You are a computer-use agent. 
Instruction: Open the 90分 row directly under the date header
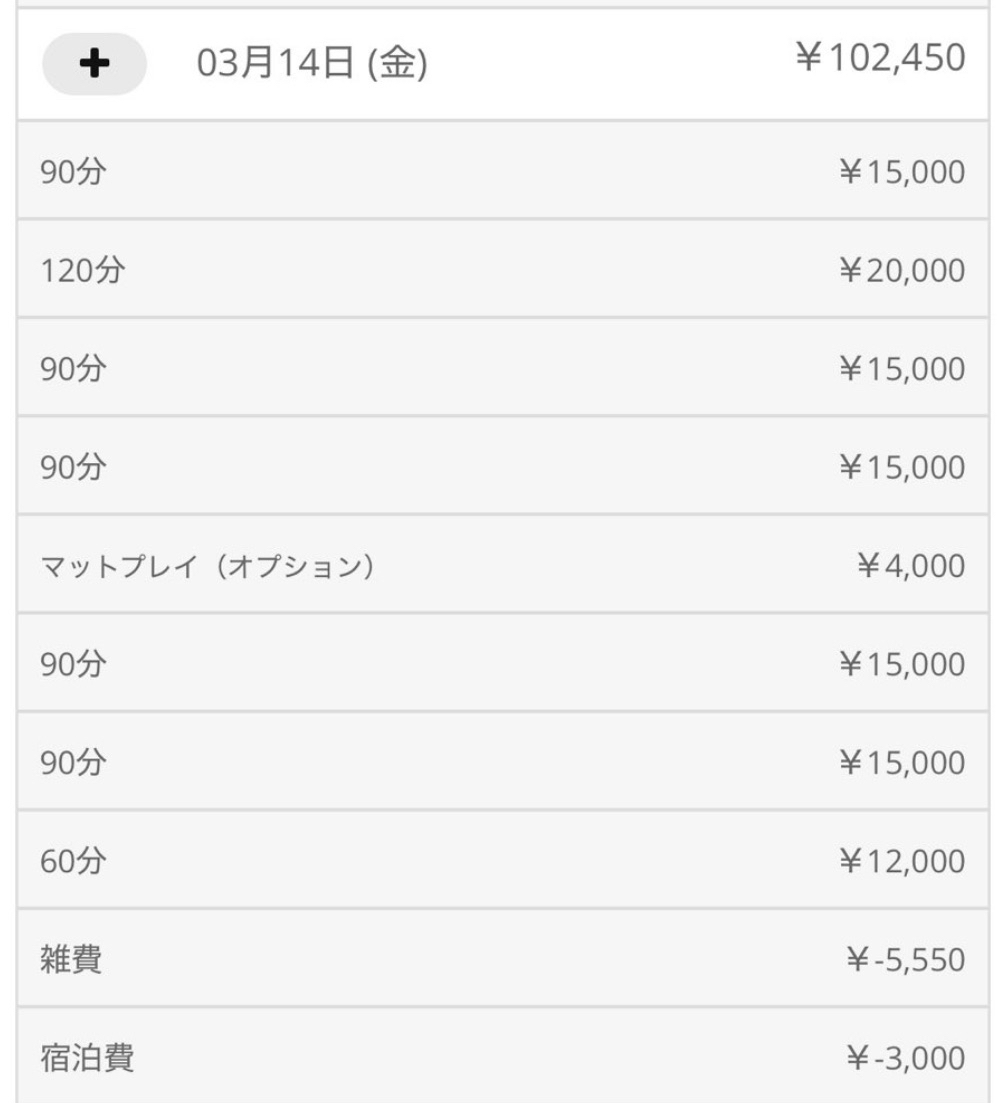[x=73, y=173]
